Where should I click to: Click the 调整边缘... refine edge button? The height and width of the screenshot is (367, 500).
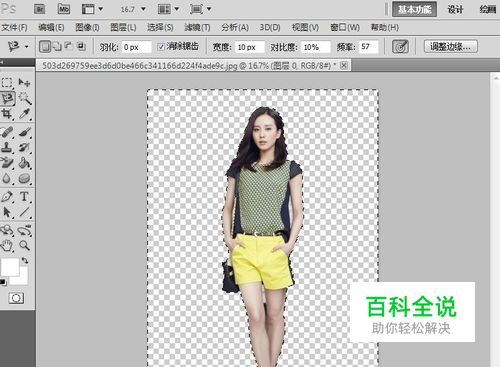451,47
